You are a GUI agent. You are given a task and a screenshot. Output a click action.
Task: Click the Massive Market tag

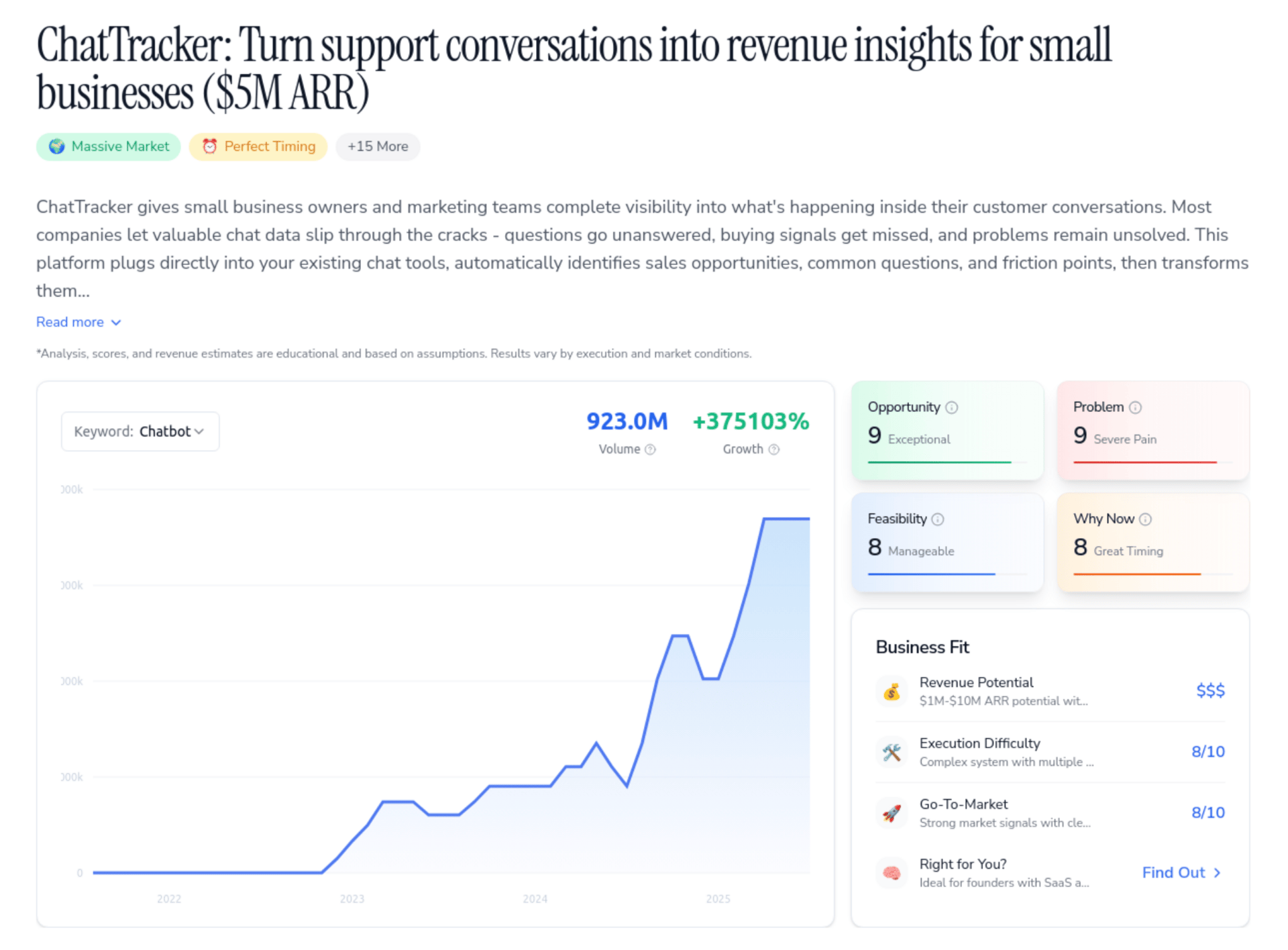tap(109, 146)
